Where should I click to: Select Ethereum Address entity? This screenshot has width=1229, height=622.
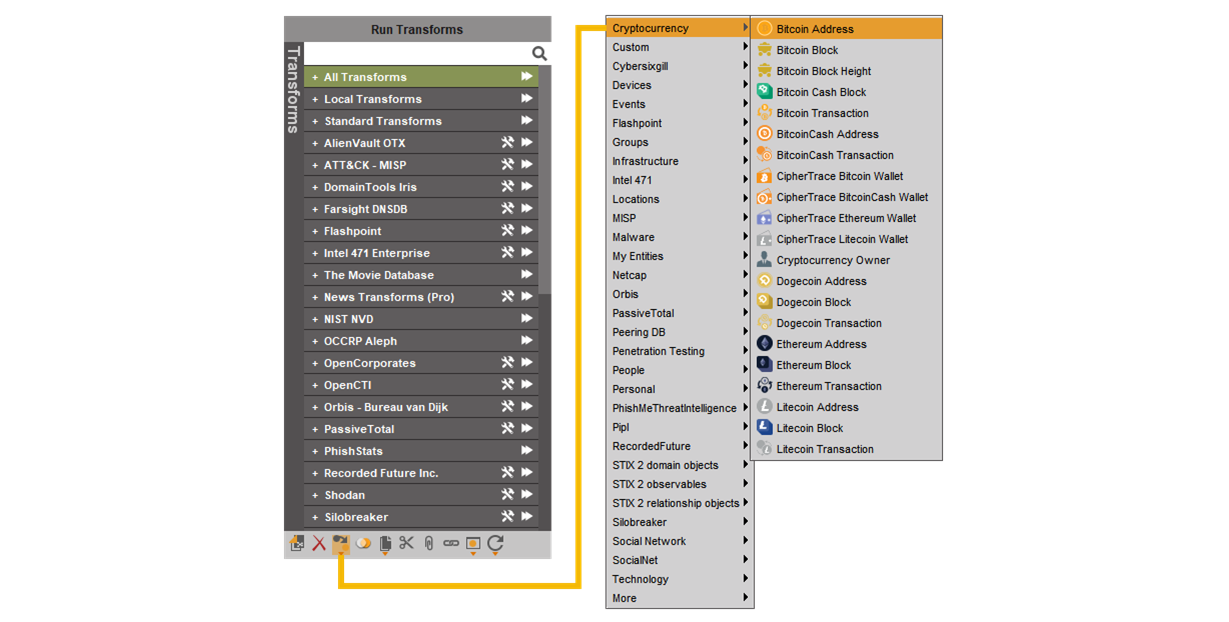pyautogui.click(x=847, y=344)
